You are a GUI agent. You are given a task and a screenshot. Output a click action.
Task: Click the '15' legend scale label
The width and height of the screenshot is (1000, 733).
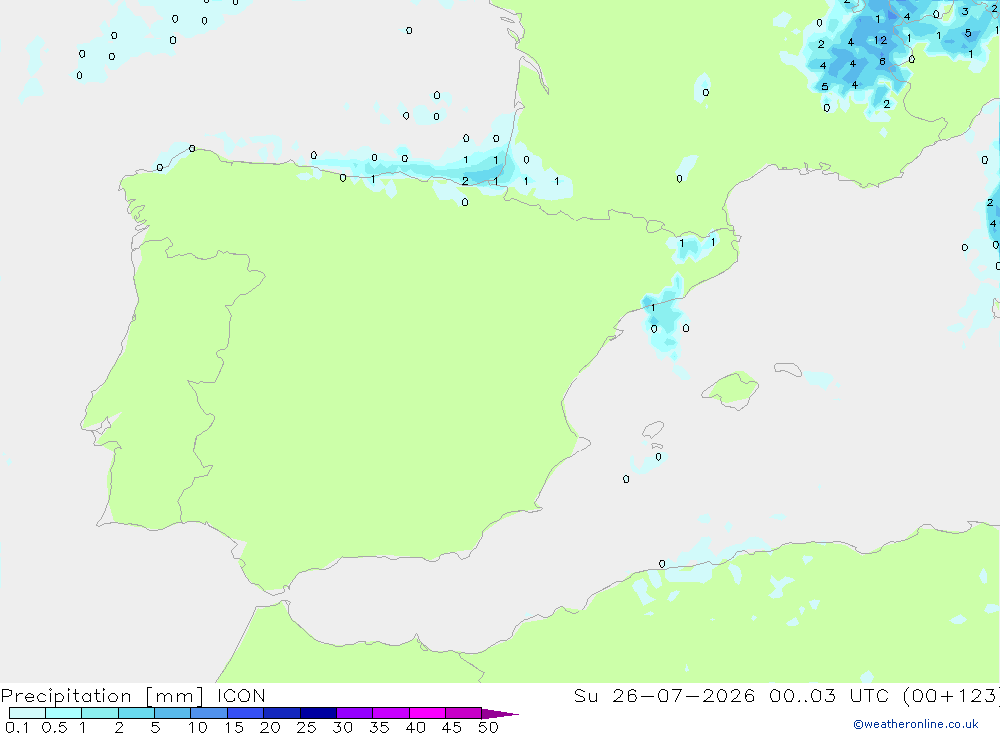(234, 727)
